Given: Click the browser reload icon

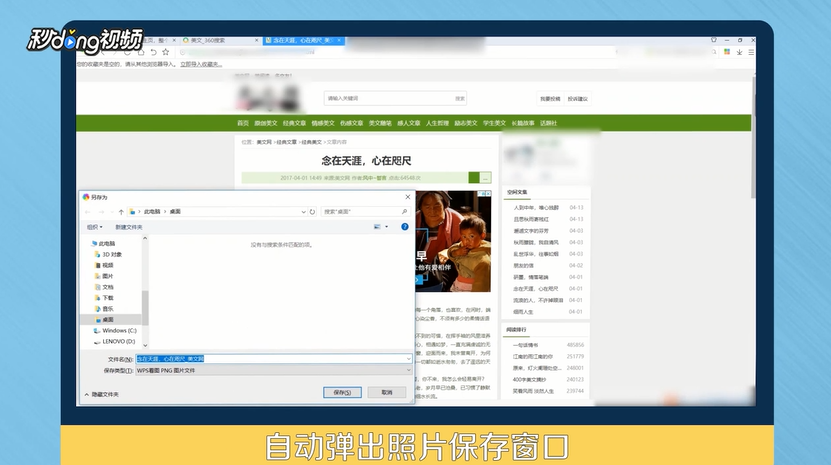Looking at the screenshot, I should [127, 52].
